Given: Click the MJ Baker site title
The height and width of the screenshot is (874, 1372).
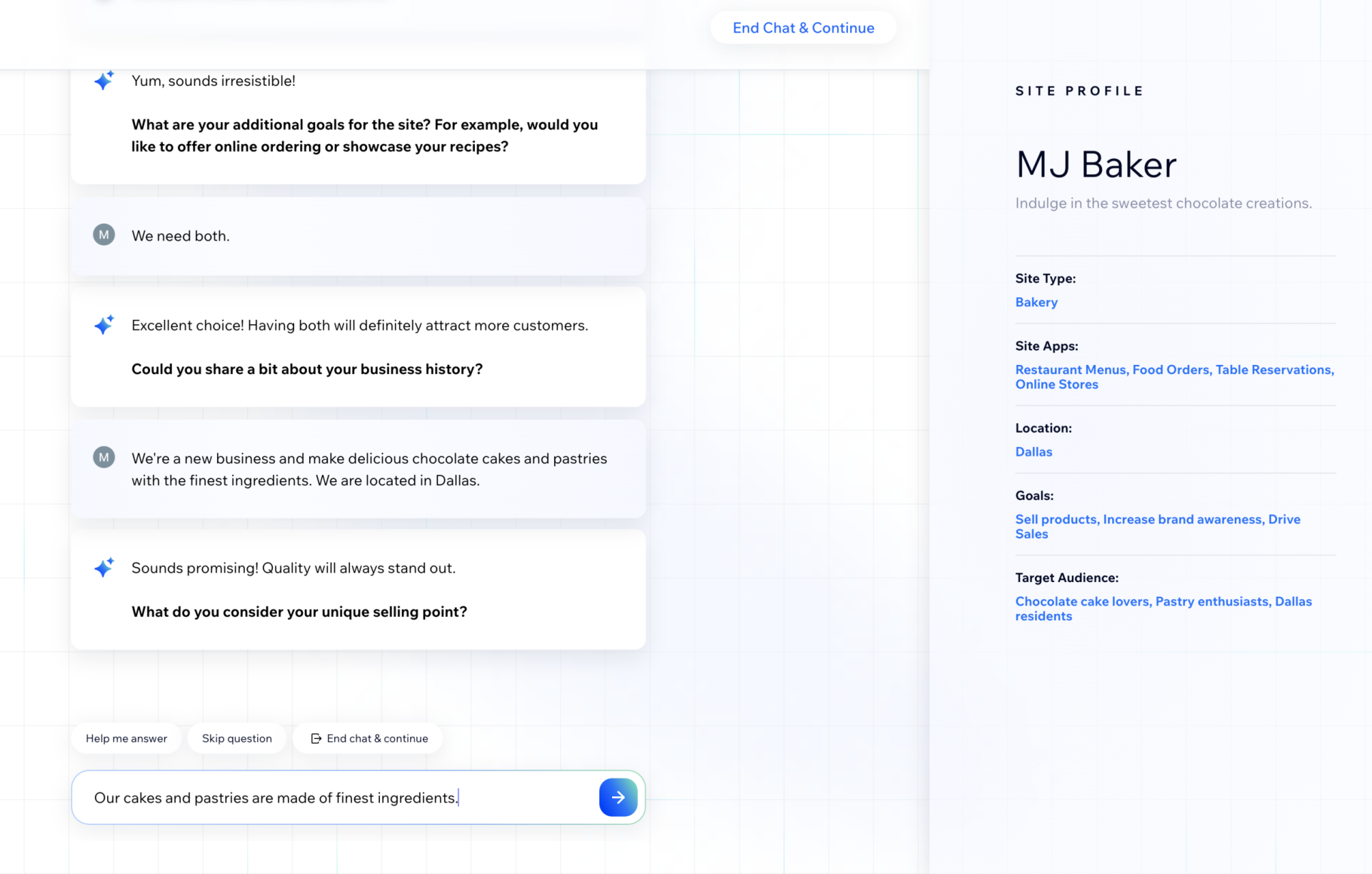Looking at the screenshot, I should pyautogui.click(x=1096, y=165).
